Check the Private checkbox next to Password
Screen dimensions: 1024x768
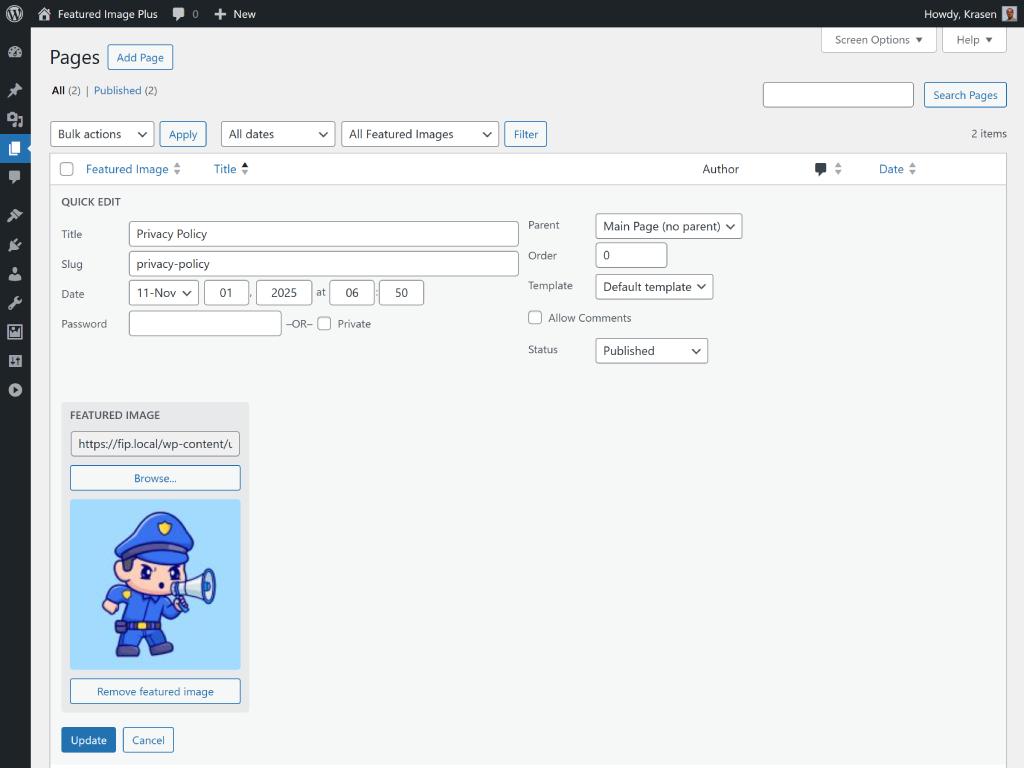323,323
